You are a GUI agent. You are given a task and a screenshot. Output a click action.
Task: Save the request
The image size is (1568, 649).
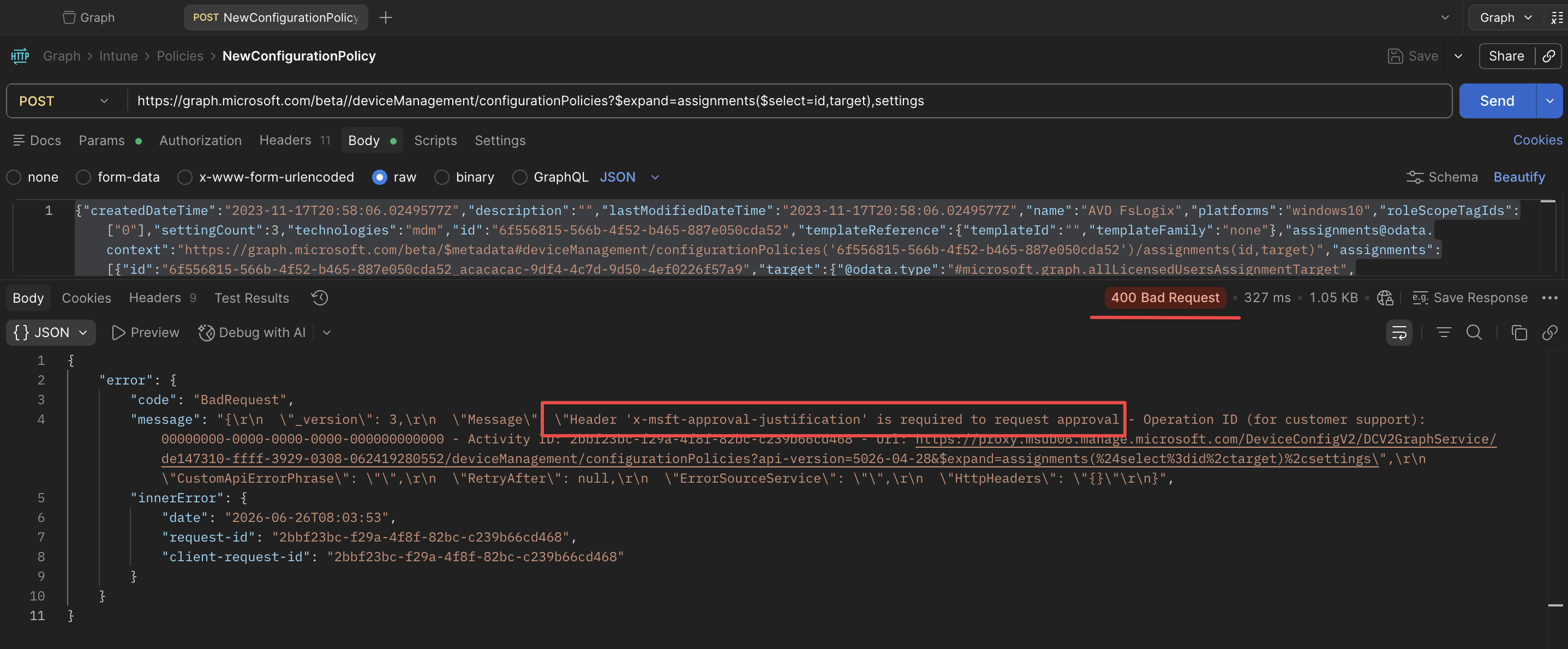1413,56
